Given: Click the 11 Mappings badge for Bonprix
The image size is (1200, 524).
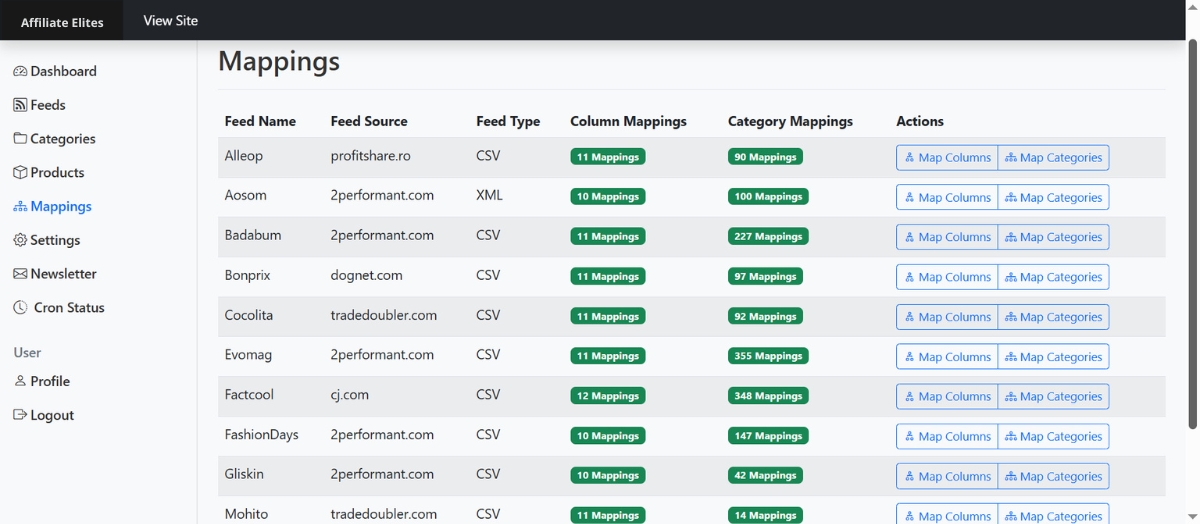Looking at the screenshot, I should point(608,276).
